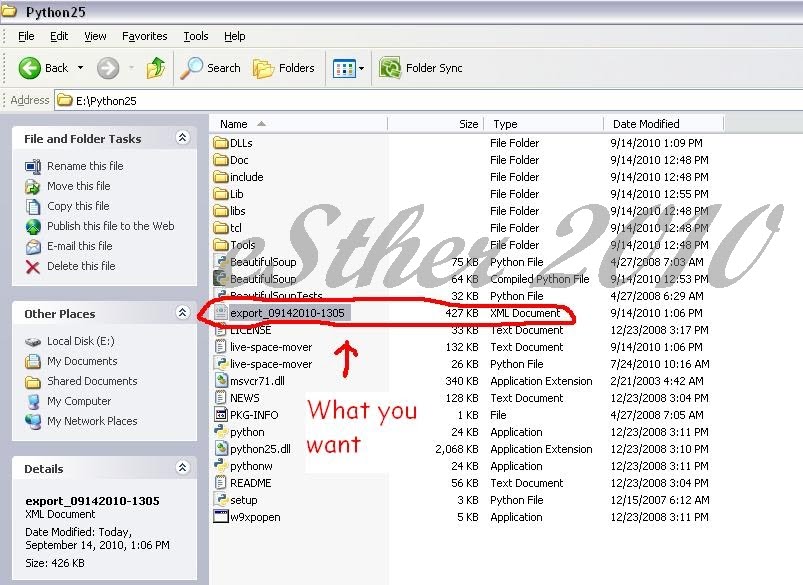Select the README text document name
This screenshot has height=585, width=803.
[x=250, y=483]
